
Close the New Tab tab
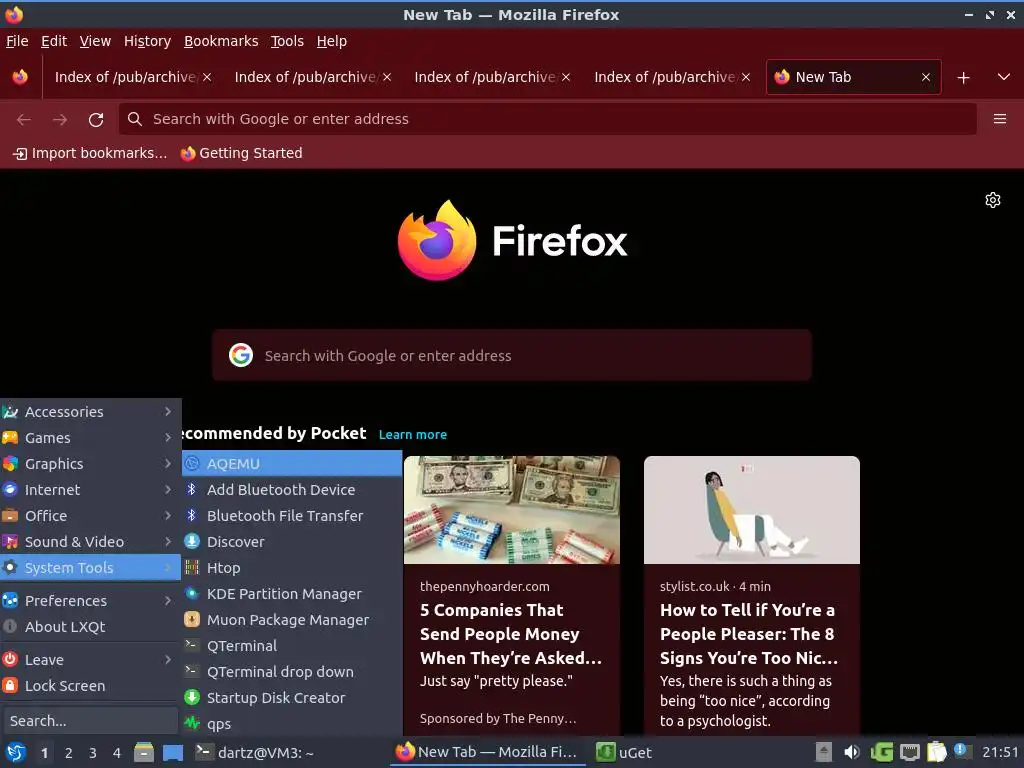tap(925, 77)
